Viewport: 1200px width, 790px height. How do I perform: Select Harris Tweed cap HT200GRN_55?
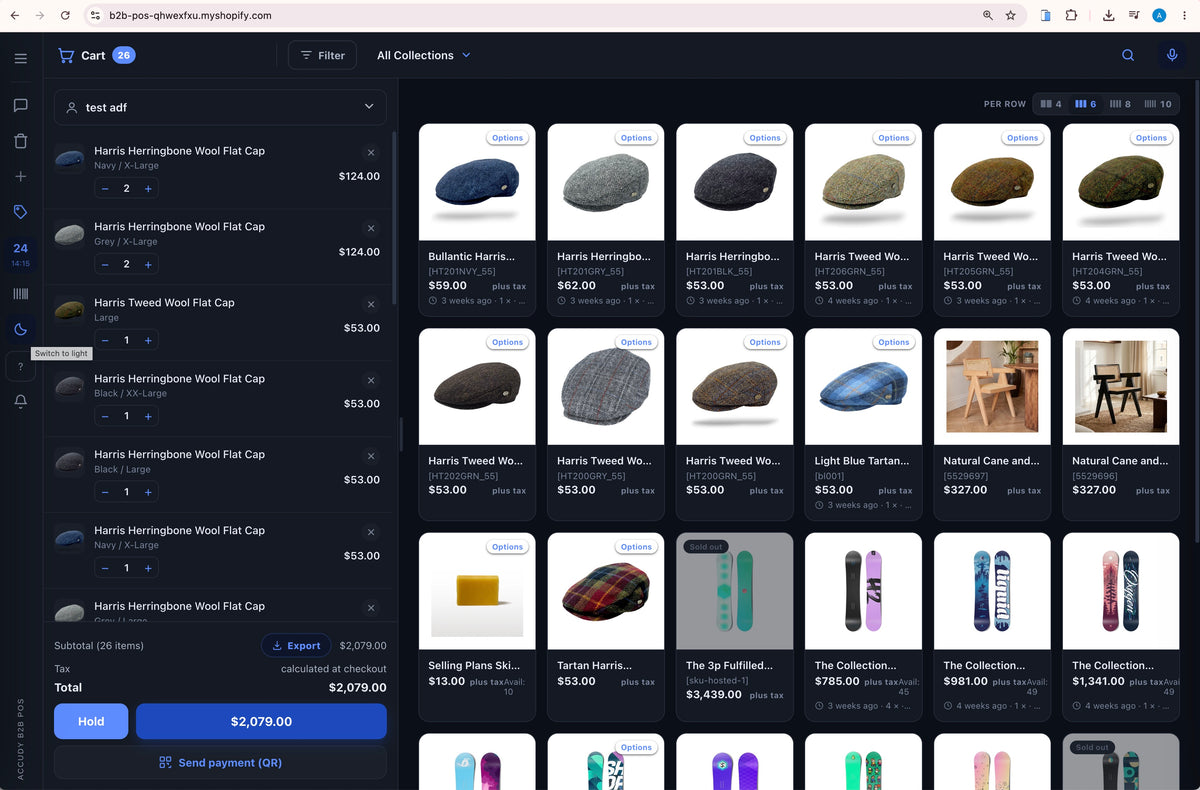point(735,425)
